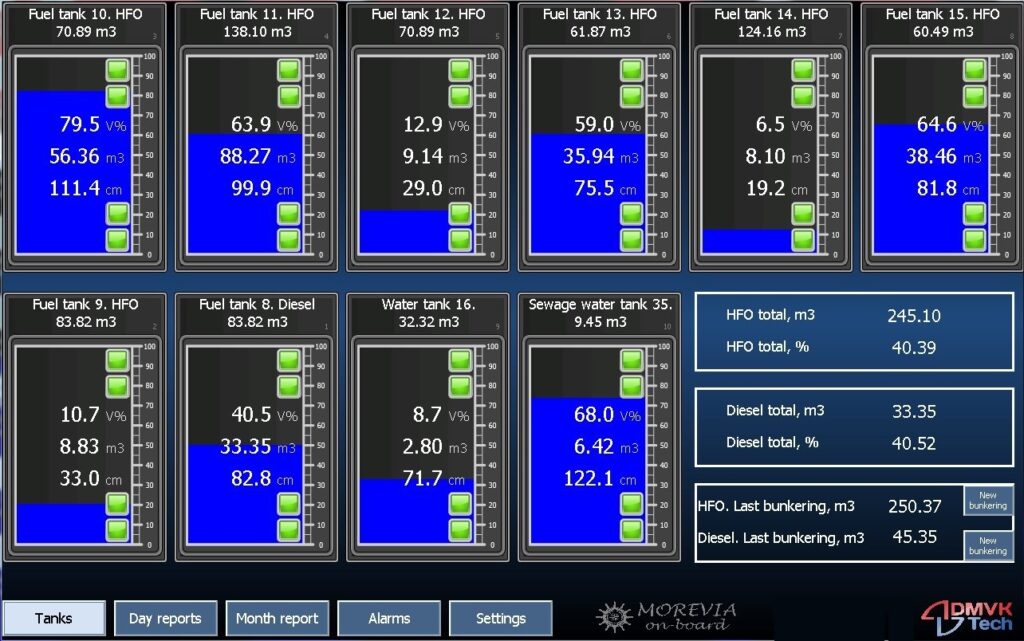Switch to the Day reports tab
This screenshot has height=641, width=1024.
(165, 618)
